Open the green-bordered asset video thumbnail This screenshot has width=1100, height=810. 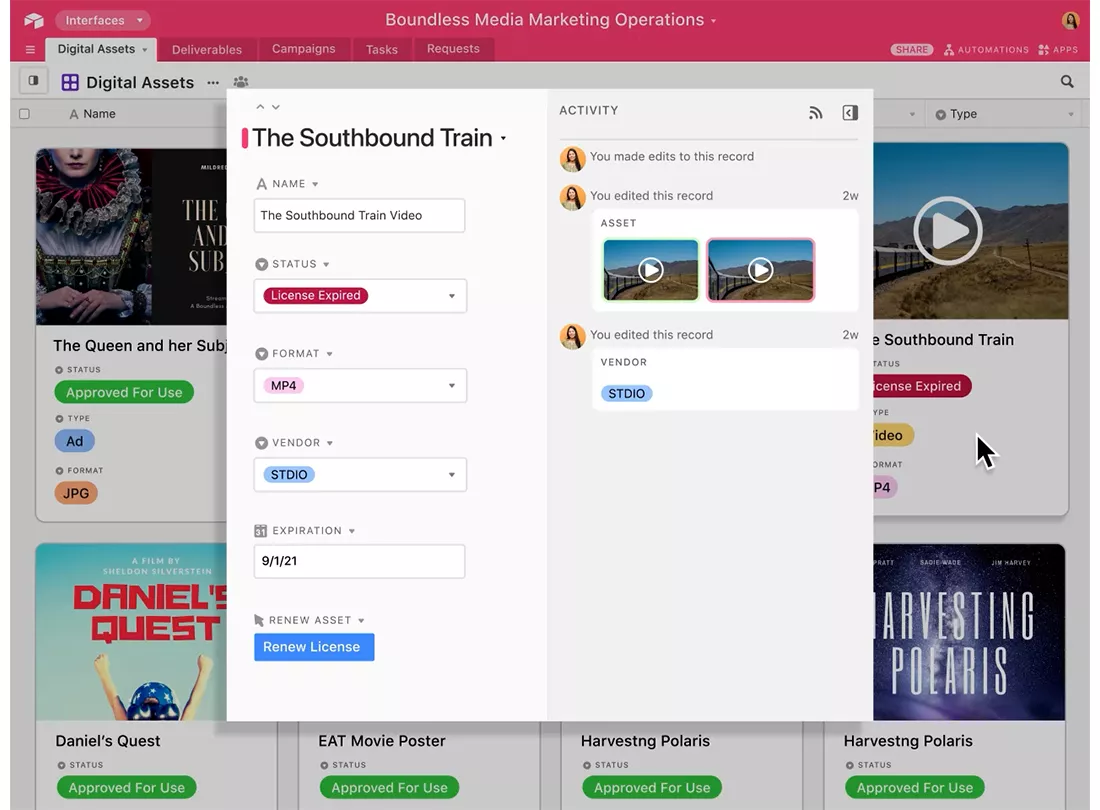[x=651, y=270]
